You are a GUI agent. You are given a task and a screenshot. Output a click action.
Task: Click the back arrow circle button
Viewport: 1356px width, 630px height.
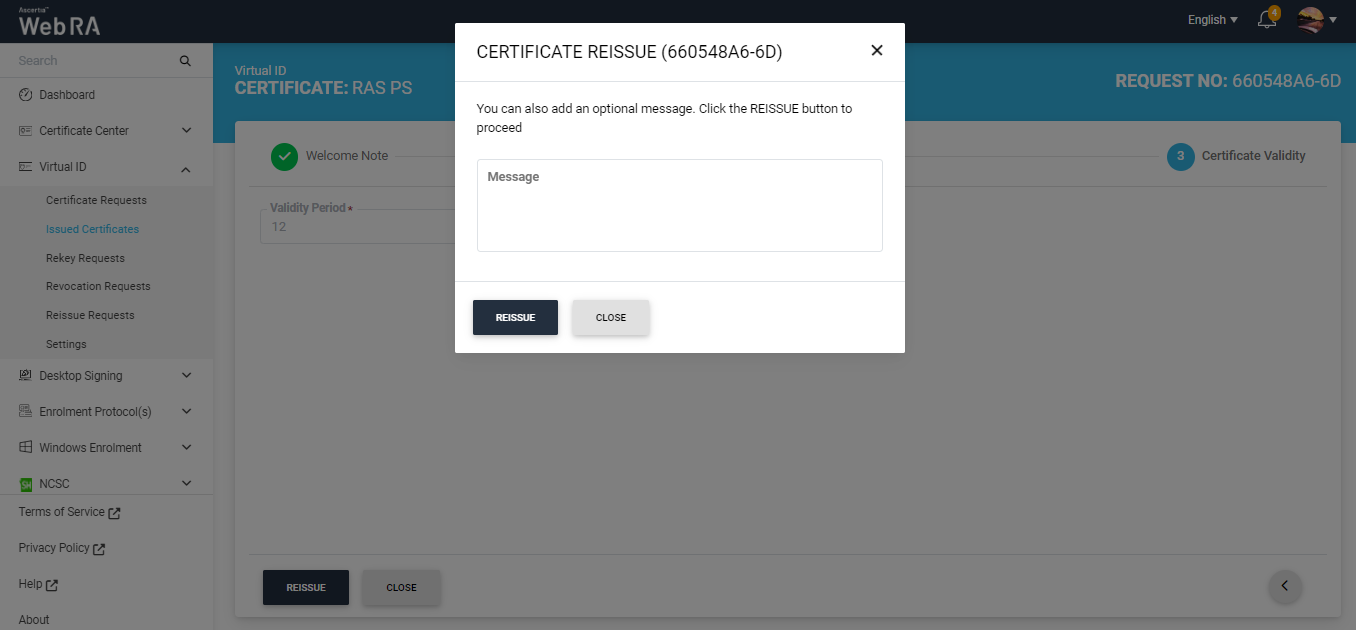(x=1285, y=586)
